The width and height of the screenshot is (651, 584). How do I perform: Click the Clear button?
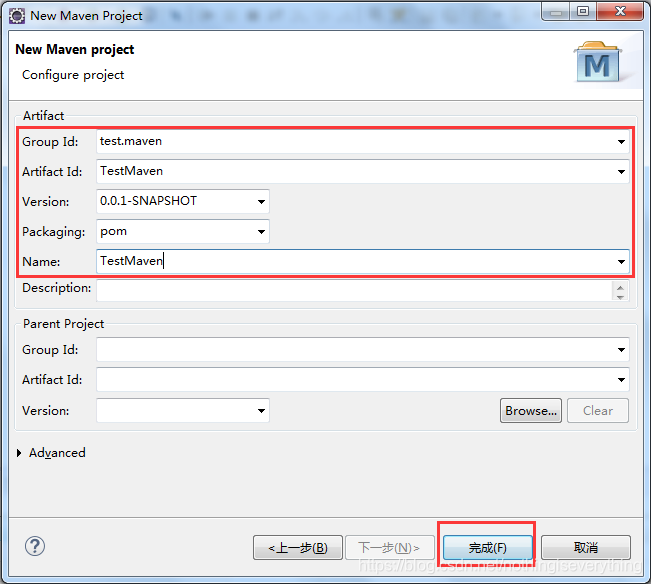[598, 411]
